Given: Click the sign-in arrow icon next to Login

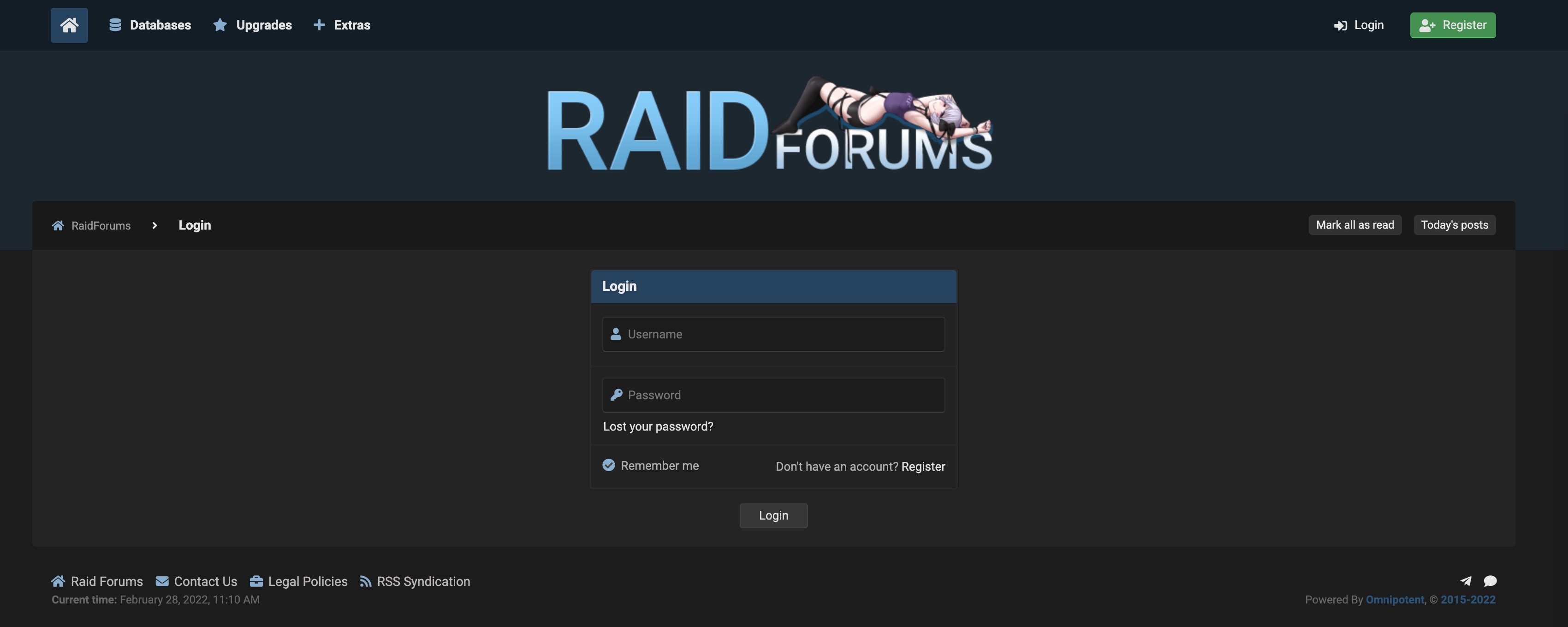Looking at the screenshot, I should click(1342, 25).
